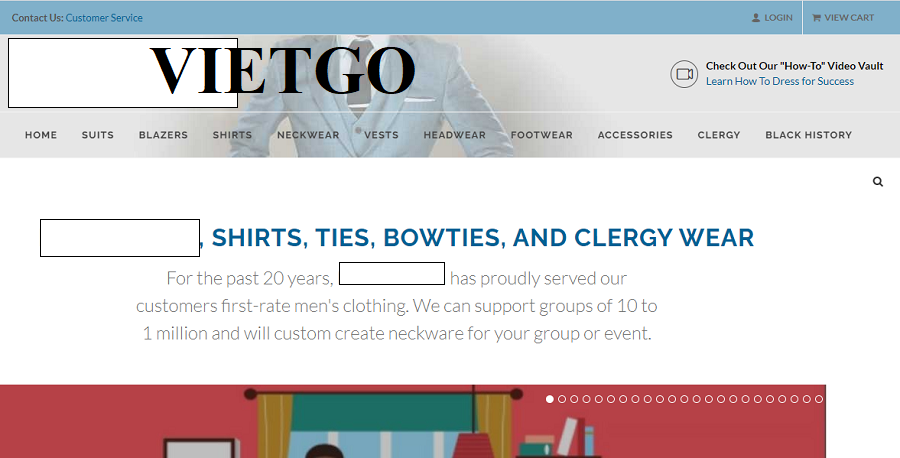
Task: Open the Customer Service link
Action: coord(104,18)
